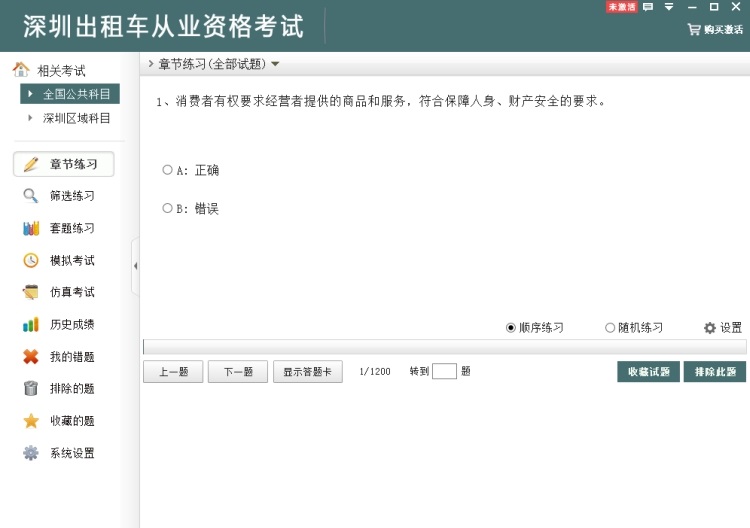Click the answer progress bar

(445, 347)
